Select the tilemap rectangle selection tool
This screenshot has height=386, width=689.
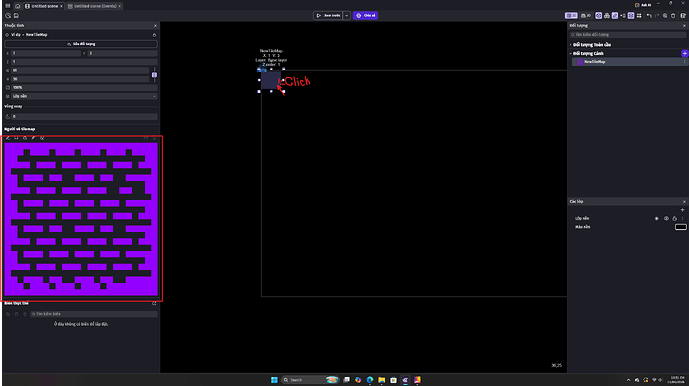(x=16, y=138)
